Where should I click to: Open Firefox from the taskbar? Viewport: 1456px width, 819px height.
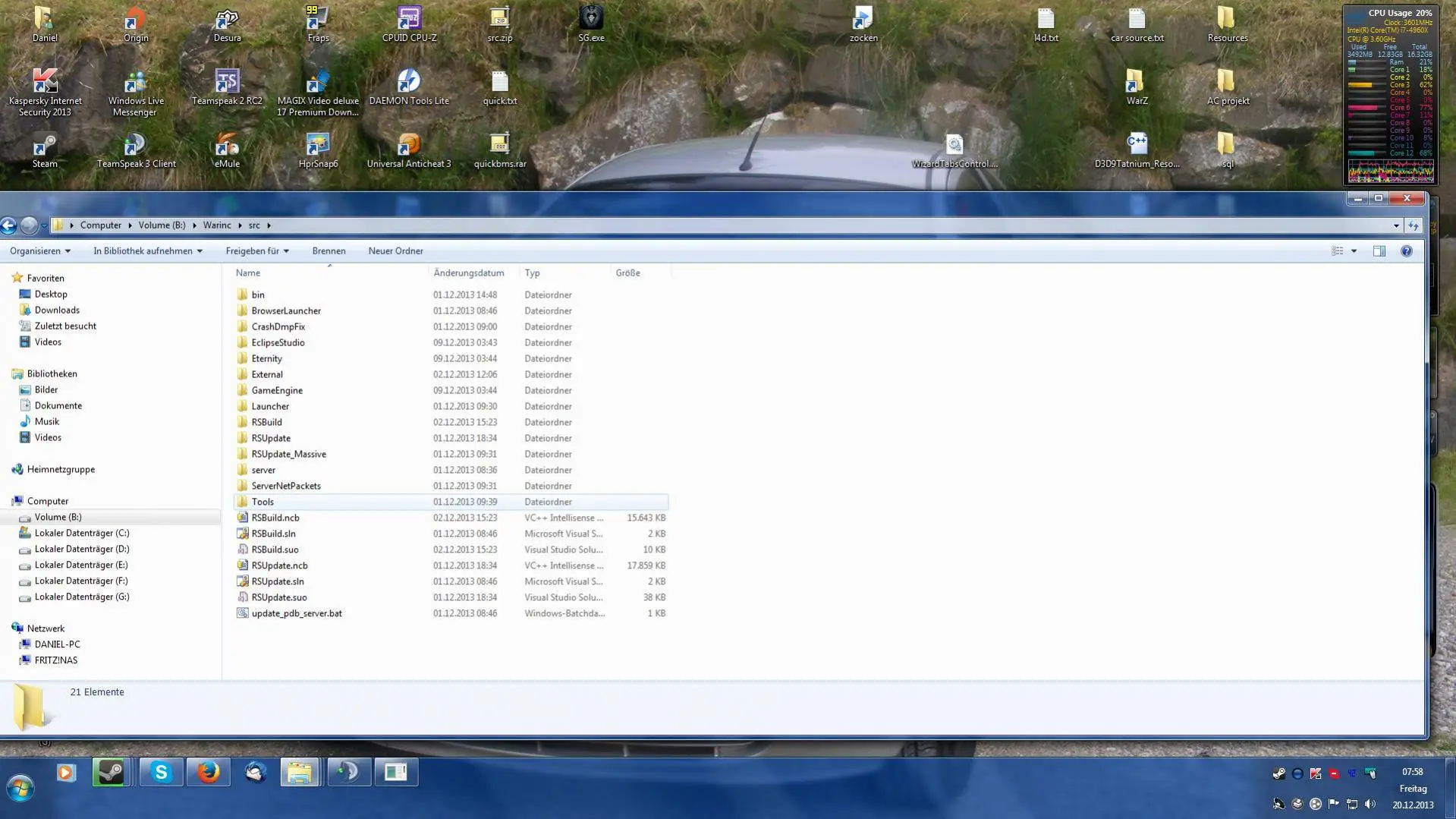(x=208, y=772)
